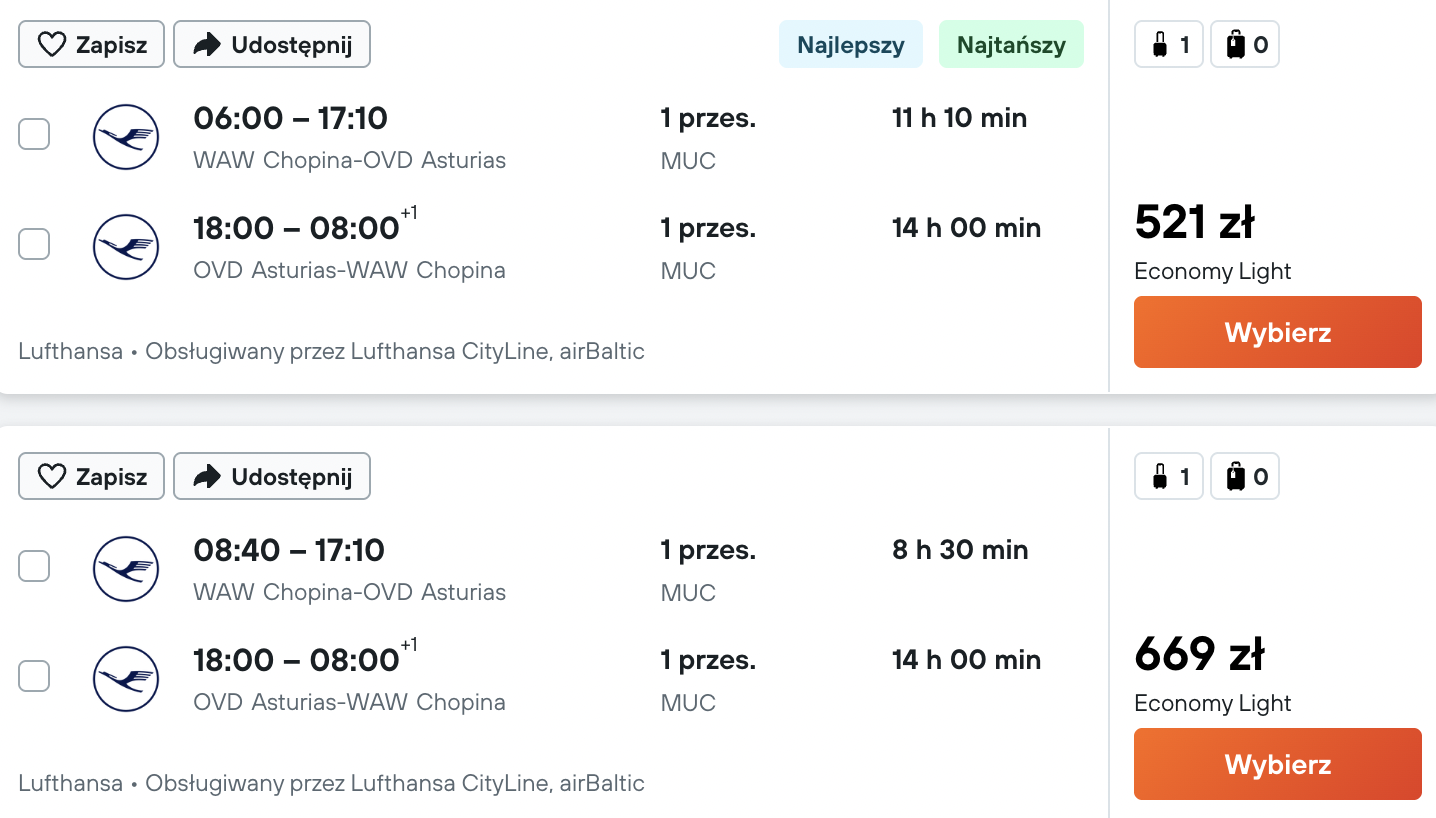Choose the 521 zł offer with Wybierz
This screenshot has height=818, width=1436.
[1278, 332]
